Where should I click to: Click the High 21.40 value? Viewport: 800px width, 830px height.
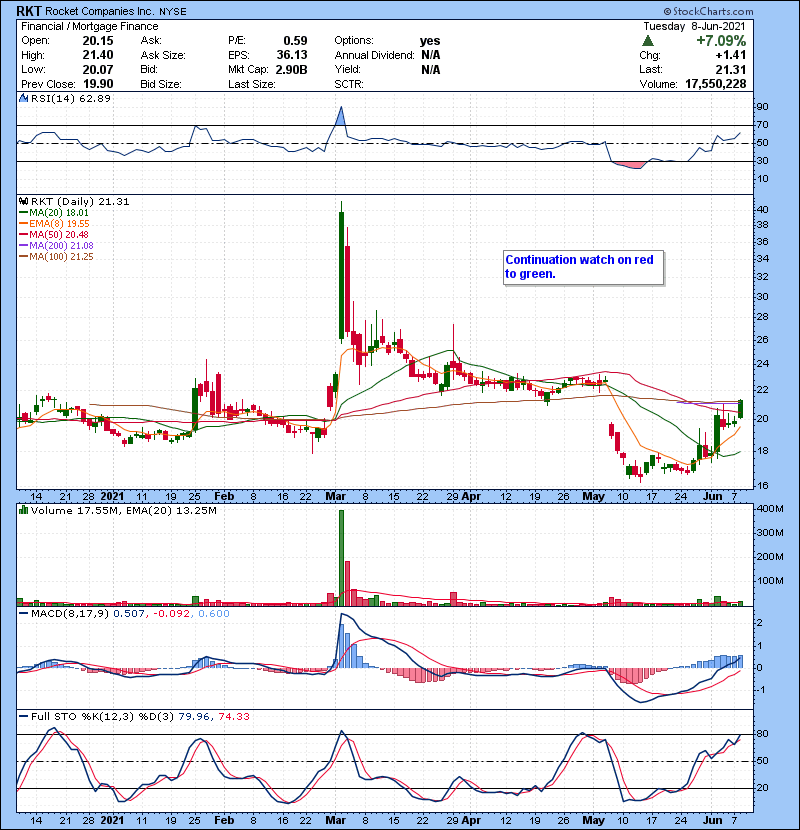98,55
